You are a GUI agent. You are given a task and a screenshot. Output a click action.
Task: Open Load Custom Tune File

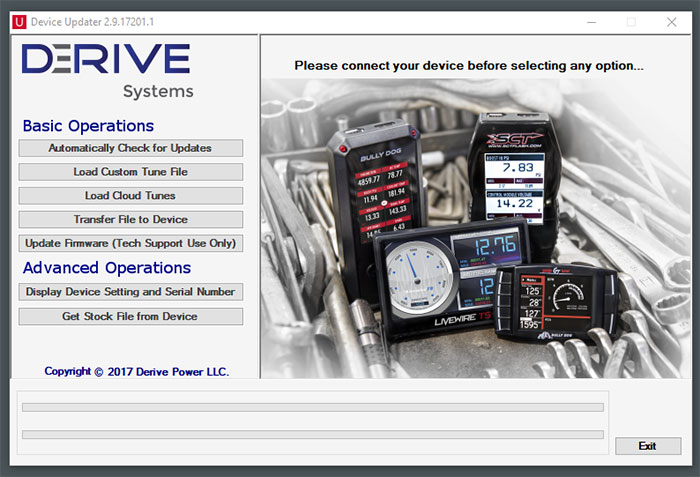[130, 172]
